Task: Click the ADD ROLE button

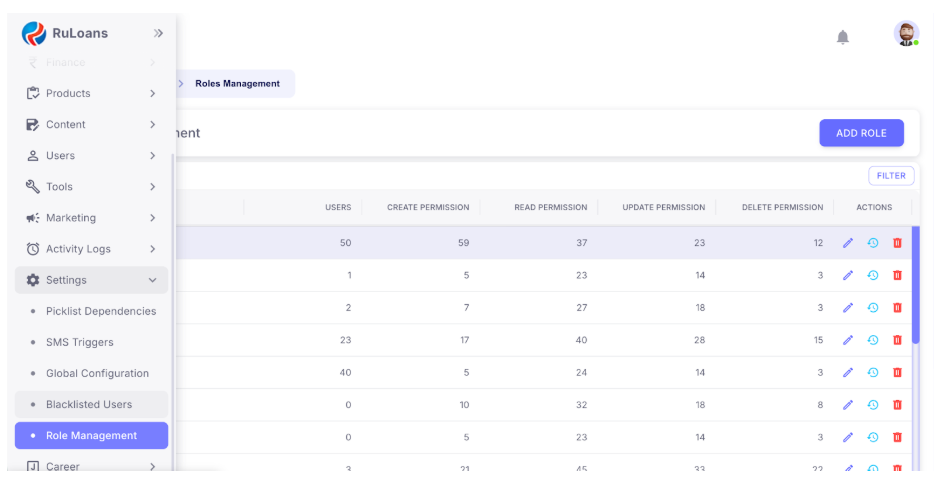Action: tap(861, 133)
